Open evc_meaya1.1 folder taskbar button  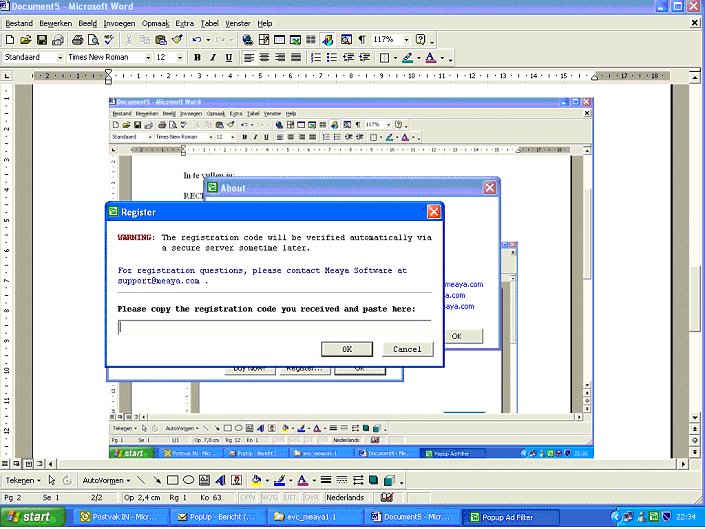pos(316,517)
